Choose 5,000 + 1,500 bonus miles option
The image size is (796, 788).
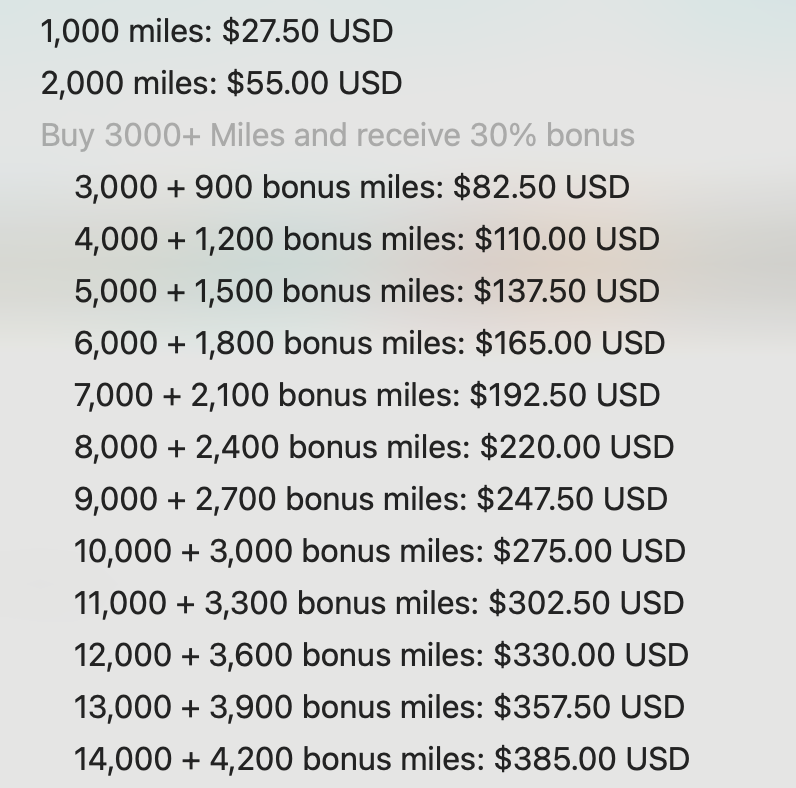click(x=367, y=291)
